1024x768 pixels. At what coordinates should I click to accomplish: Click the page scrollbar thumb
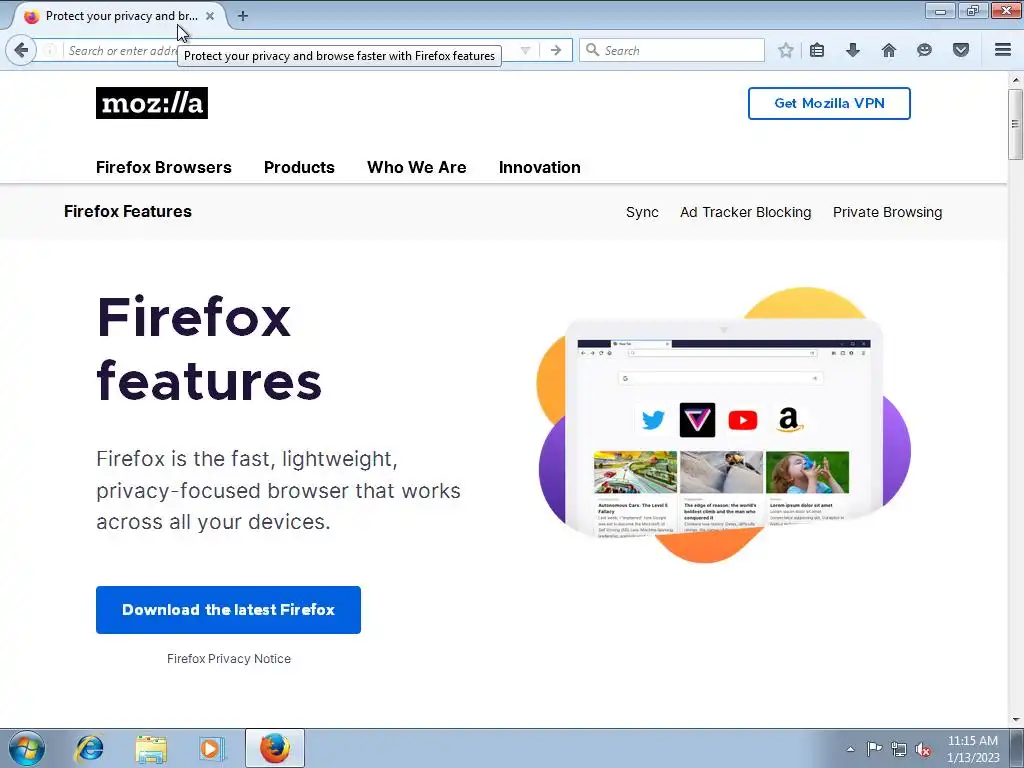(x=1015, y=124)
